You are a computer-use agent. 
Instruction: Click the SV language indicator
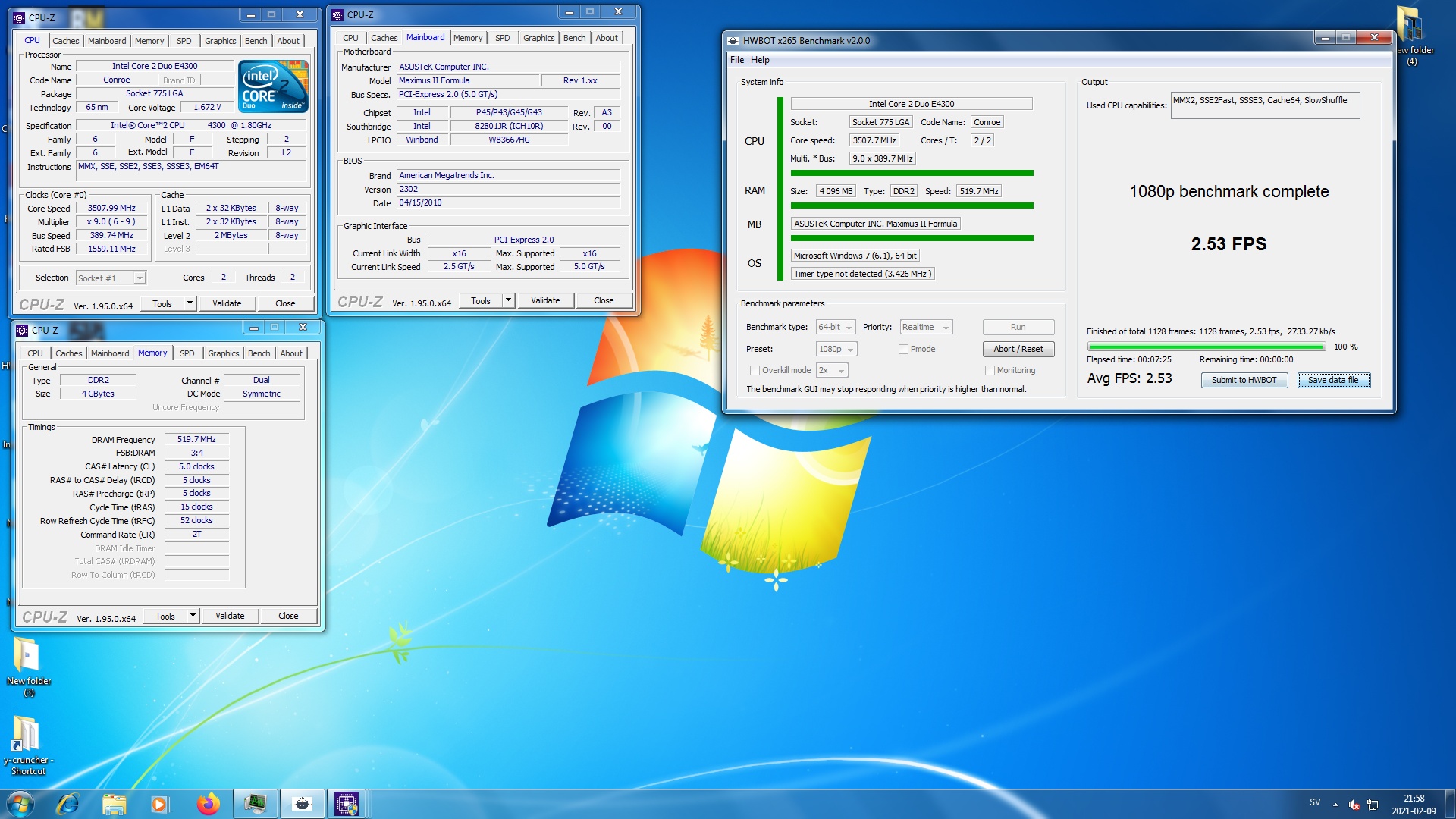click(x=1315, y=802)
